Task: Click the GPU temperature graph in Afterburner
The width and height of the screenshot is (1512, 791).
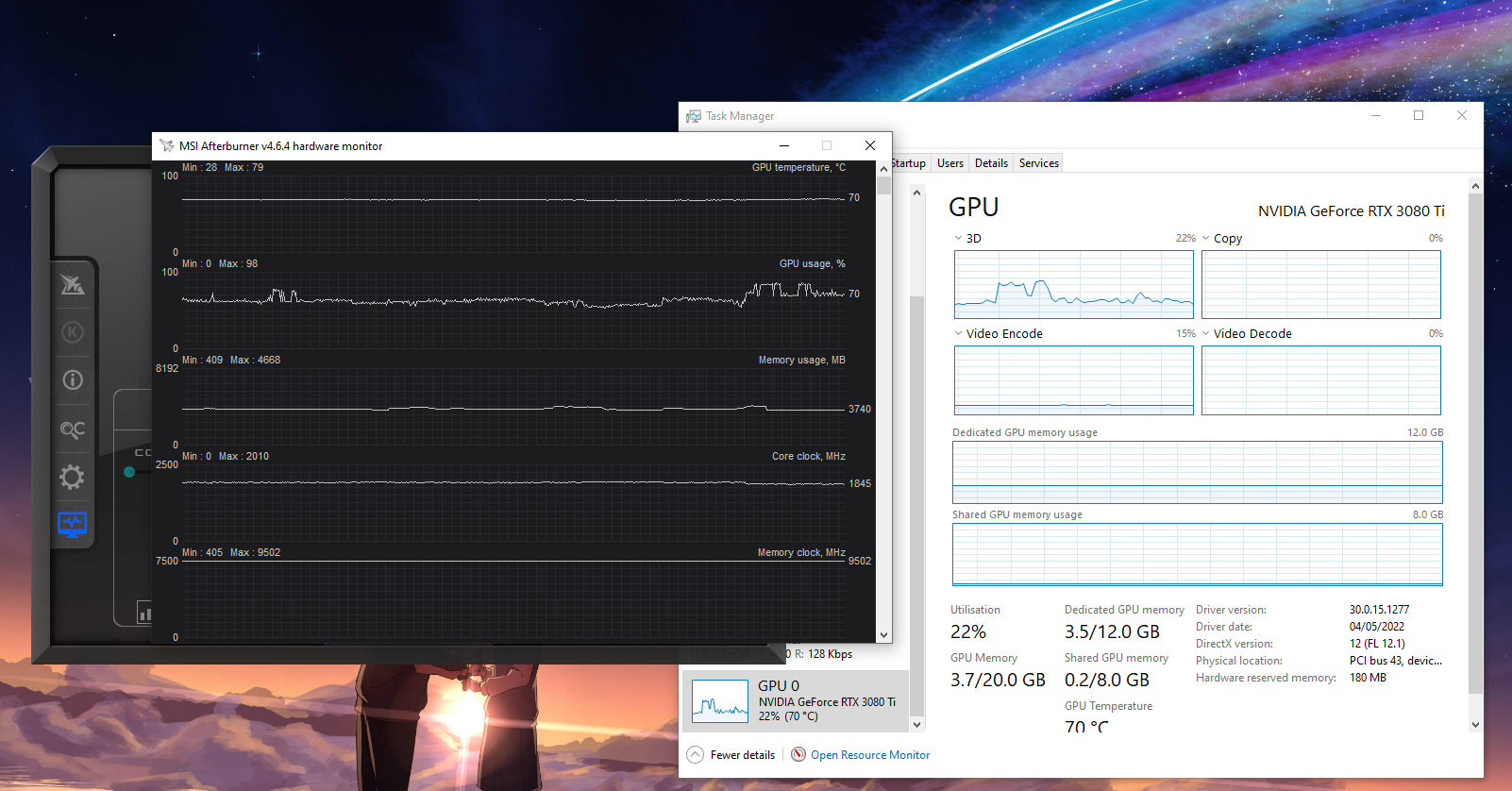Action: click(513, 213)
